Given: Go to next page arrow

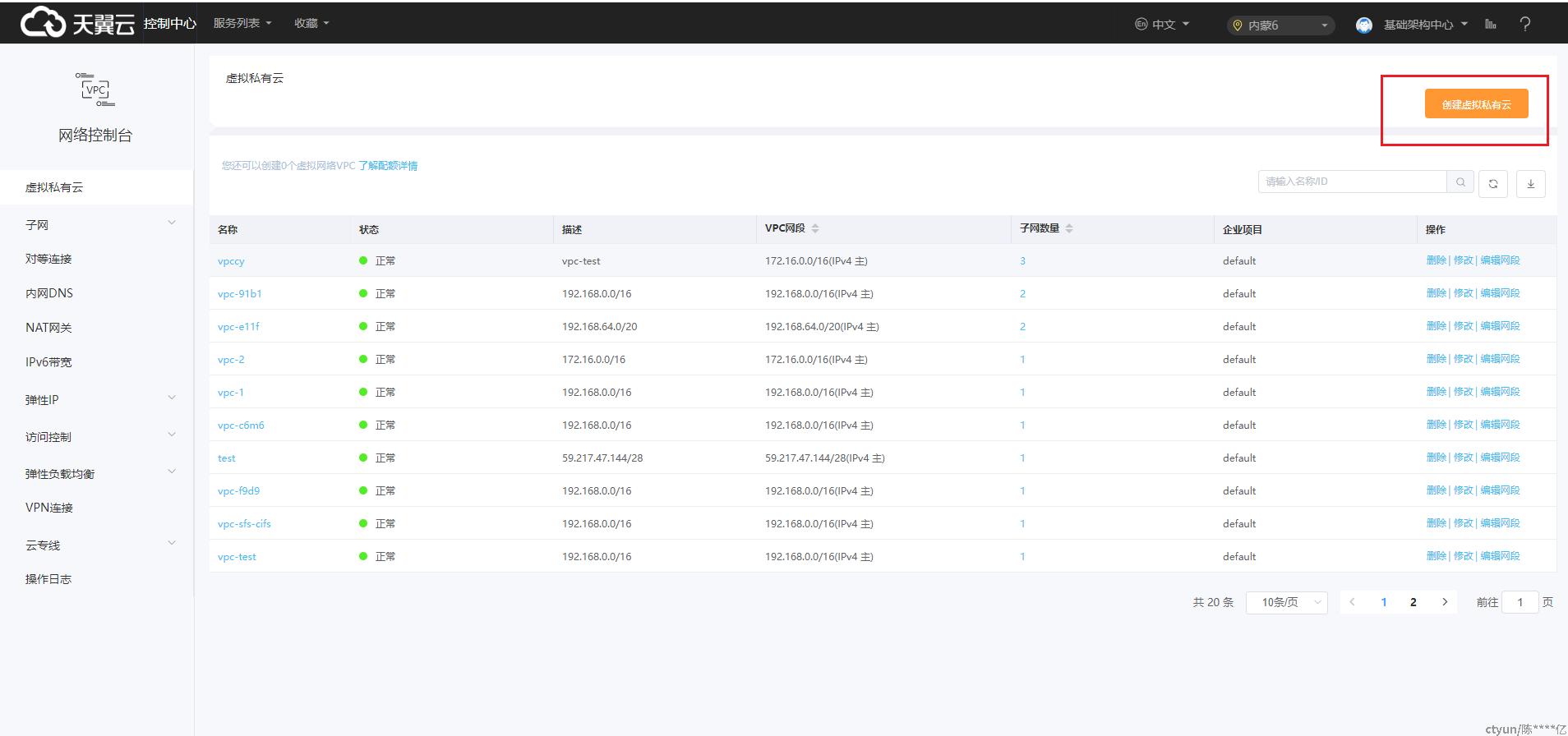Looking at the screenshot, I should pyautogui.click(x=1444, y=602).
